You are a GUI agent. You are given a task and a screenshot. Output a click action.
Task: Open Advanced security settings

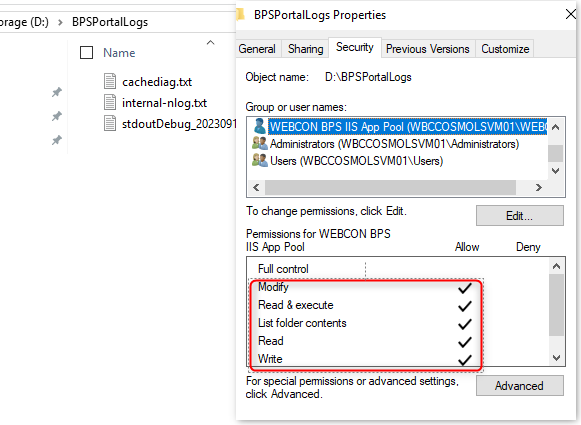(519, 386)
